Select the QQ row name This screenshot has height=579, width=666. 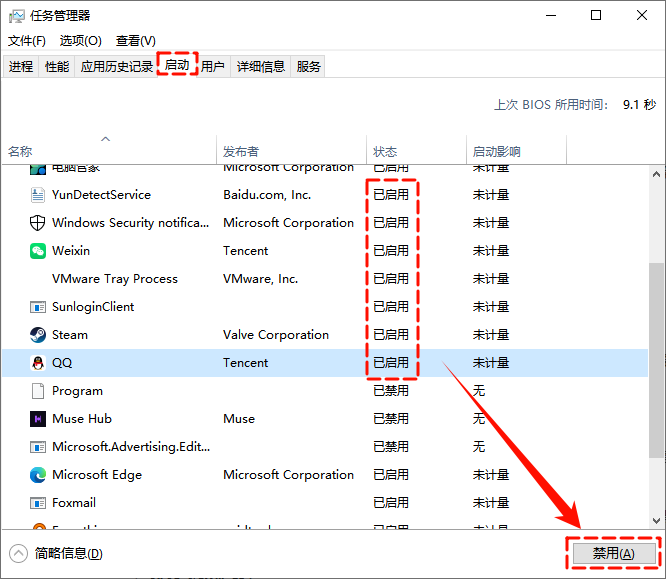62,363
